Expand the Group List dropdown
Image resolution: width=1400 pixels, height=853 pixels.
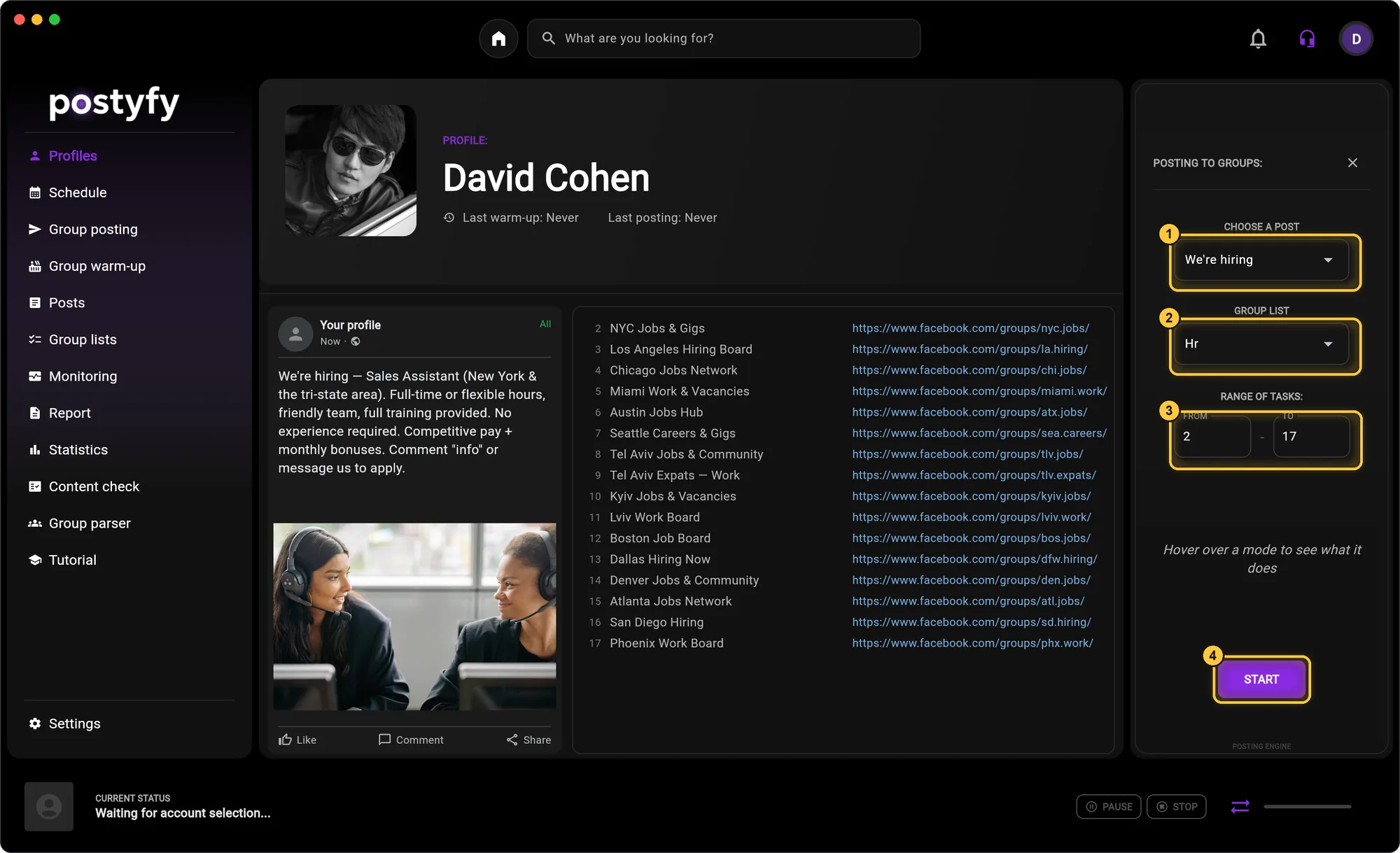coord(1261,344)
